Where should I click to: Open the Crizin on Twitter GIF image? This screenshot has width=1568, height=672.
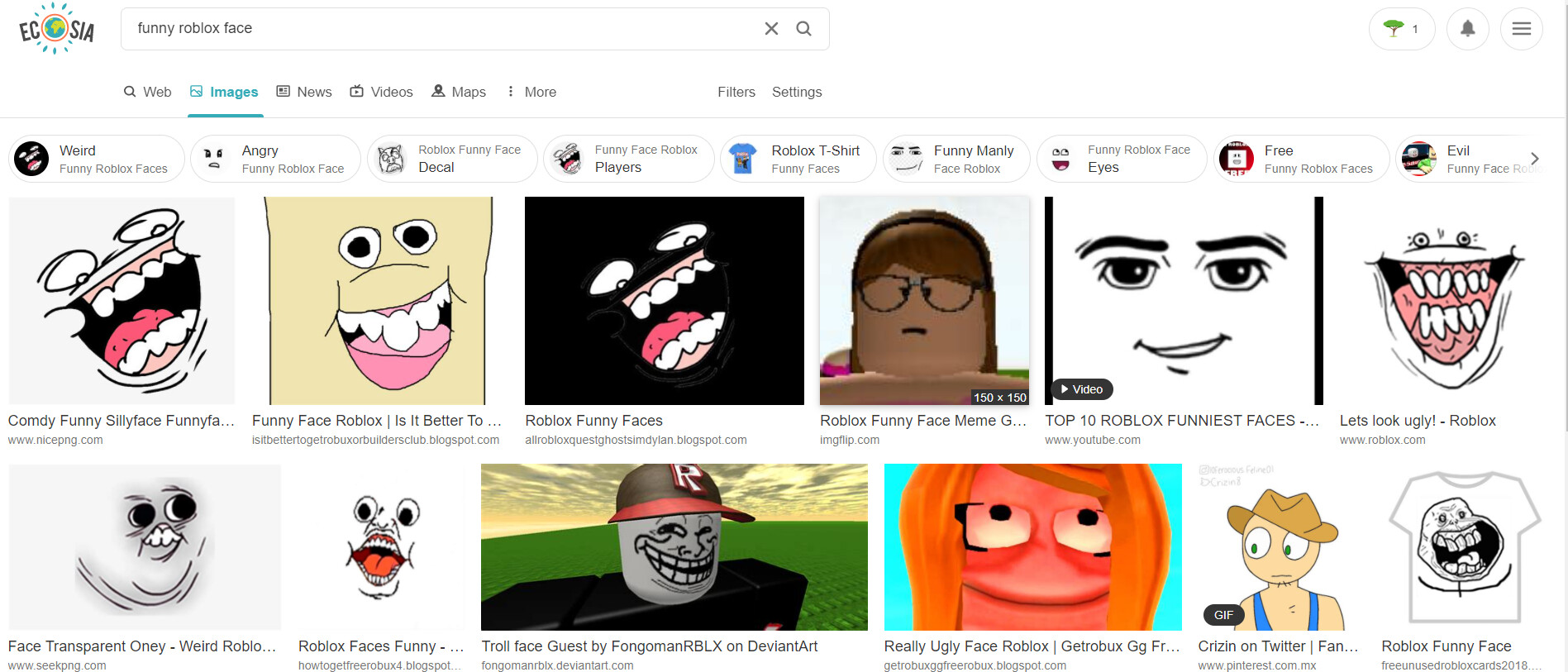(x=1280, y=547)
